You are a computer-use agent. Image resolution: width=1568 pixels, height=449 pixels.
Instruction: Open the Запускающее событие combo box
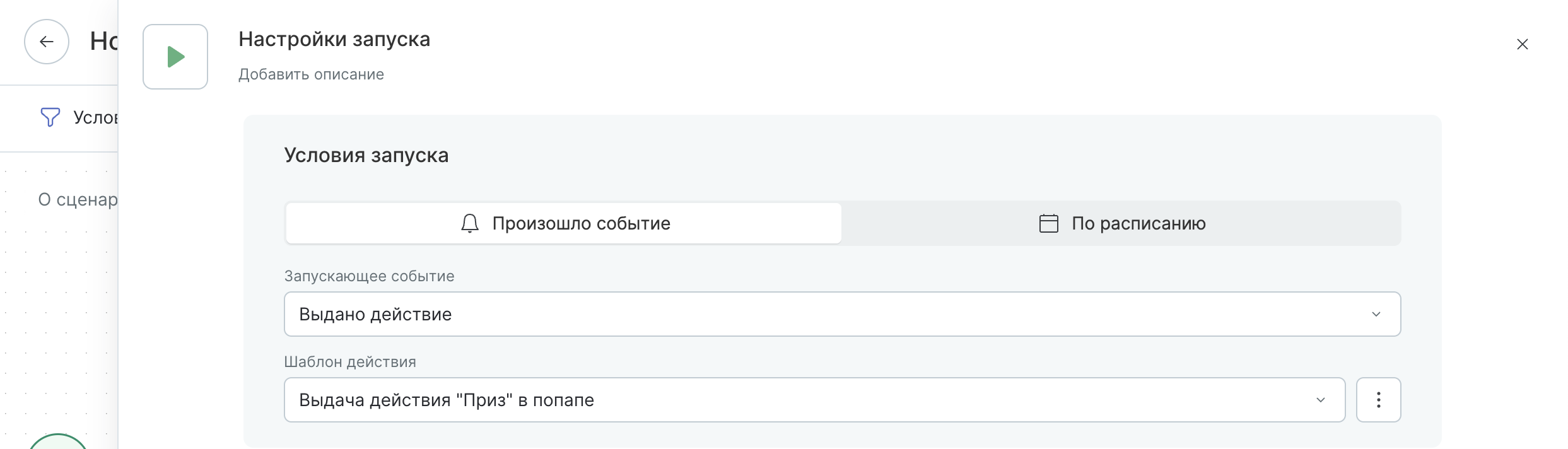820,314
